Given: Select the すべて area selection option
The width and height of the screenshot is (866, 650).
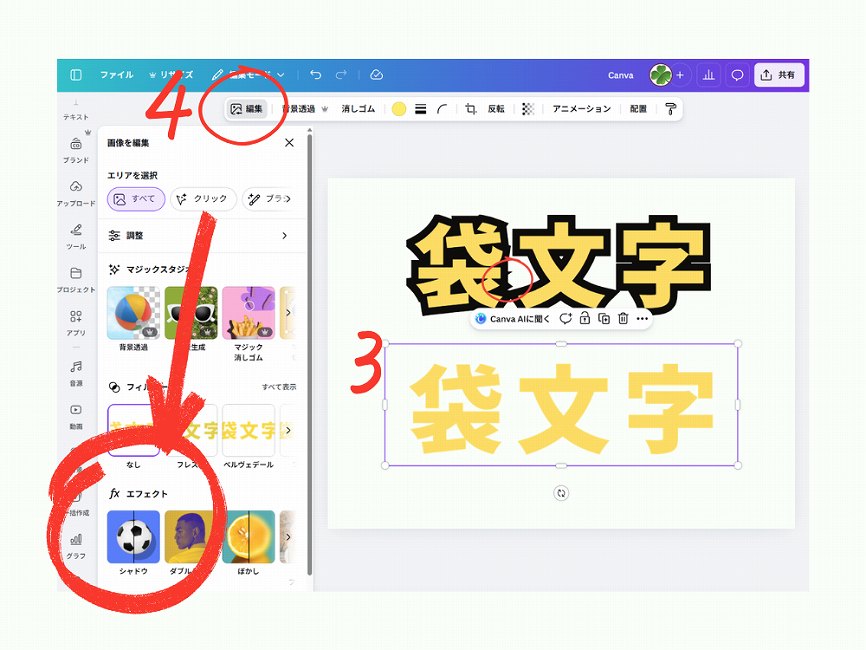Looking at the screenshot, I should pyautogui.click(x=136, y=199).
